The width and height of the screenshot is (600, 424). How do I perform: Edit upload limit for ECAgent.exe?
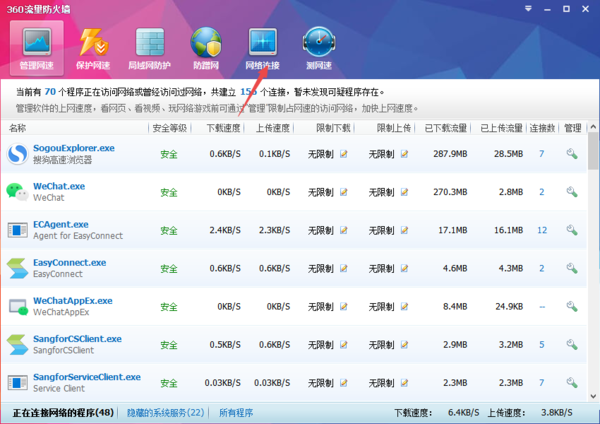tap(404, 230)
